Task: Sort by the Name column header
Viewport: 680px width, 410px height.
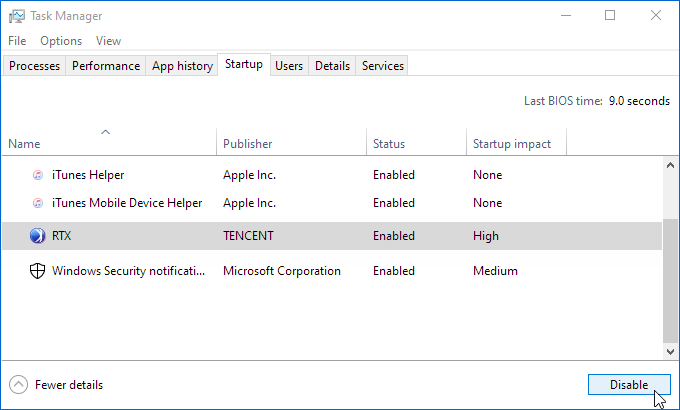Action: (109, 142)
